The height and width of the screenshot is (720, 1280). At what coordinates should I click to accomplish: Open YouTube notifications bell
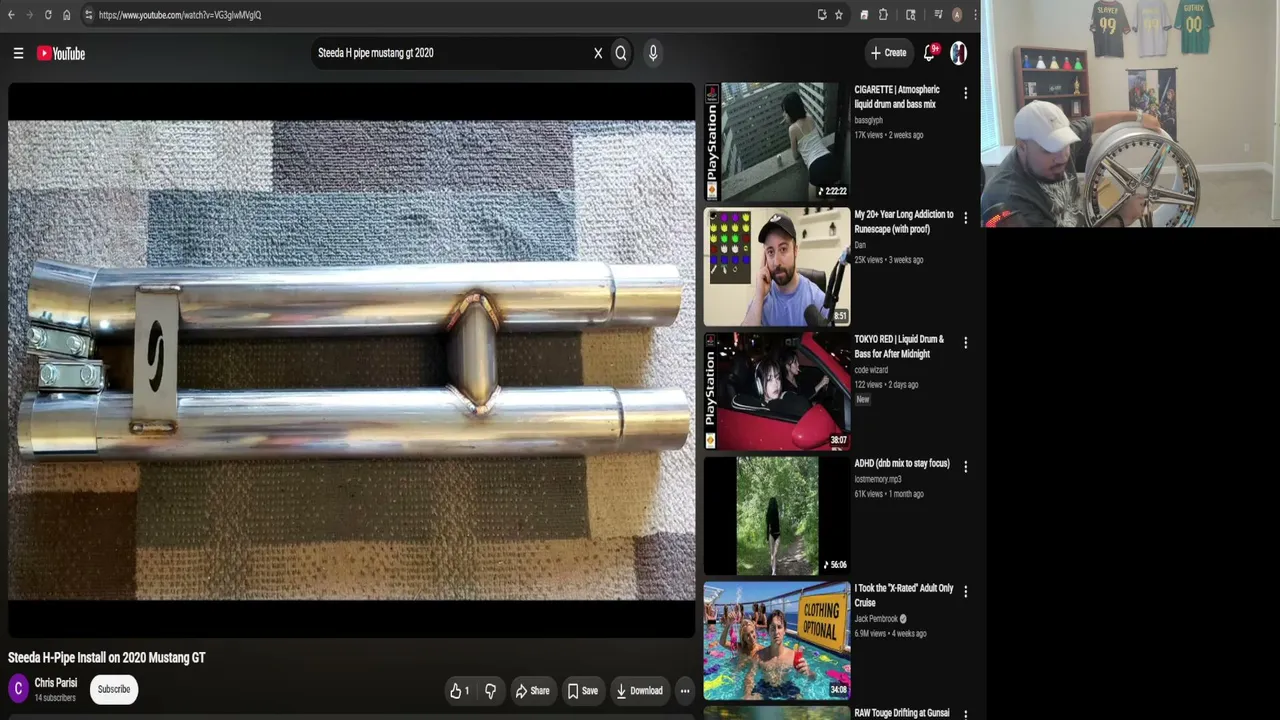click(x=929, y=53)
